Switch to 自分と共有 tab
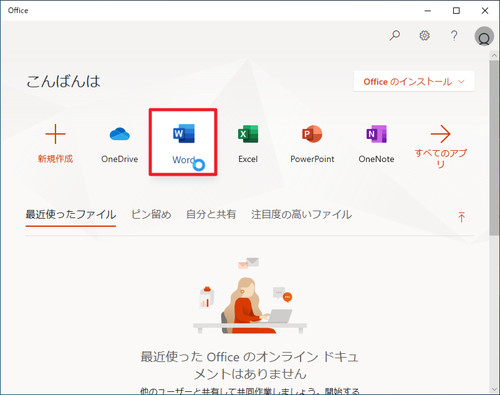This screenshot has width=500, height=395. [211, 214]
